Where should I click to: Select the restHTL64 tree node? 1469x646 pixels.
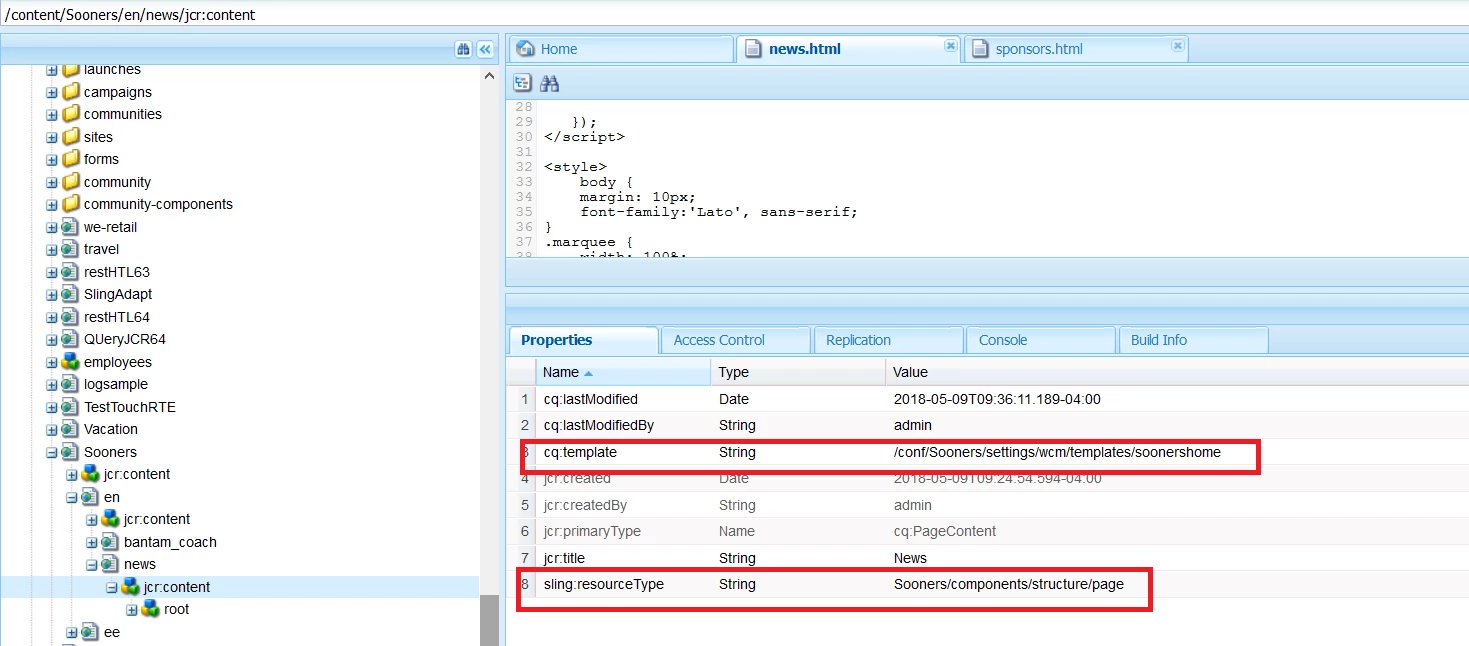[x=117, y=317]
